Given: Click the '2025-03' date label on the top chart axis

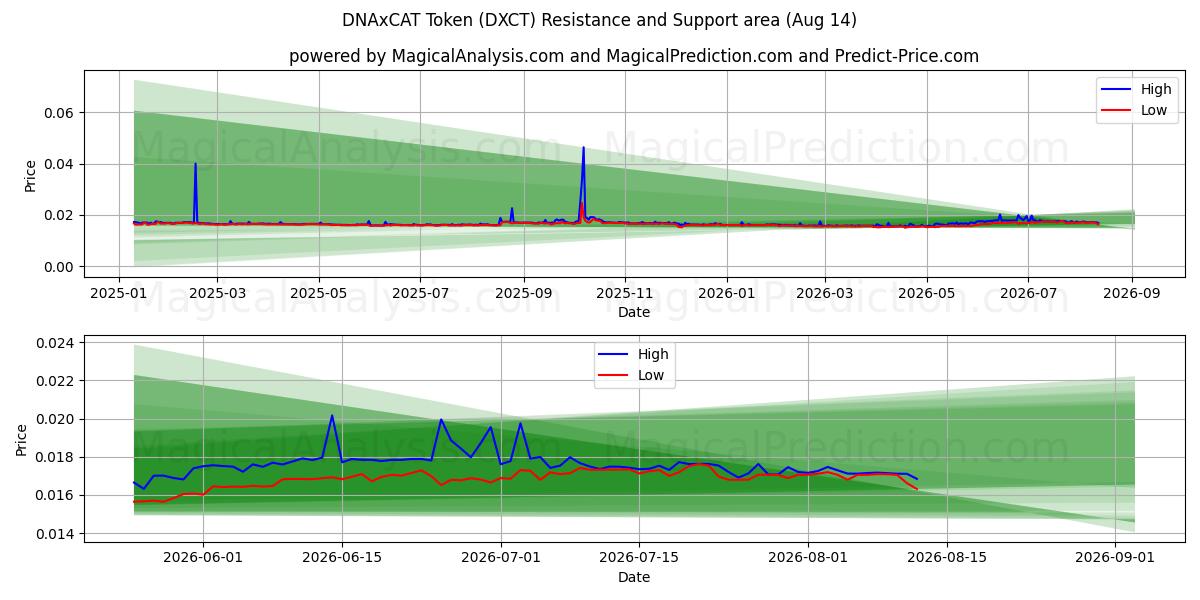Looking at the screenshot, I should pyautogui.click(x=218, y=295).
